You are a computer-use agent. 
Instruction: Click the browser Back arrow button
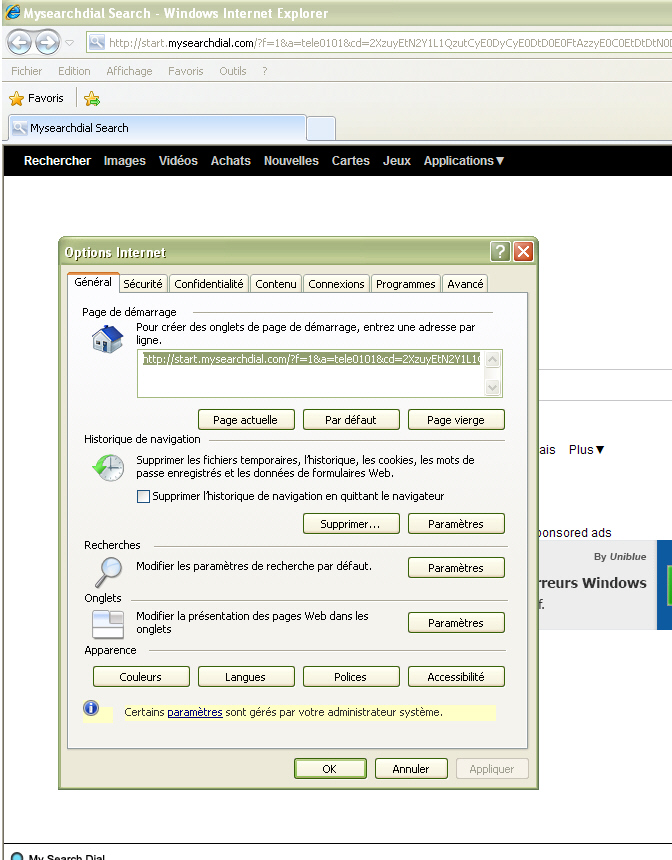(20, 42)
